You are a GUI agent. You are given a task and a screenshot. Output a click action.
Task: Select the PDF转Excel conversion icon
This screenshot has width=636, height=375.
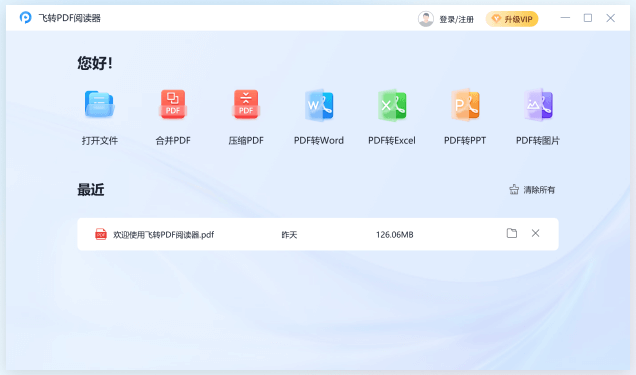pyautogui.click(x=392, y=105)
